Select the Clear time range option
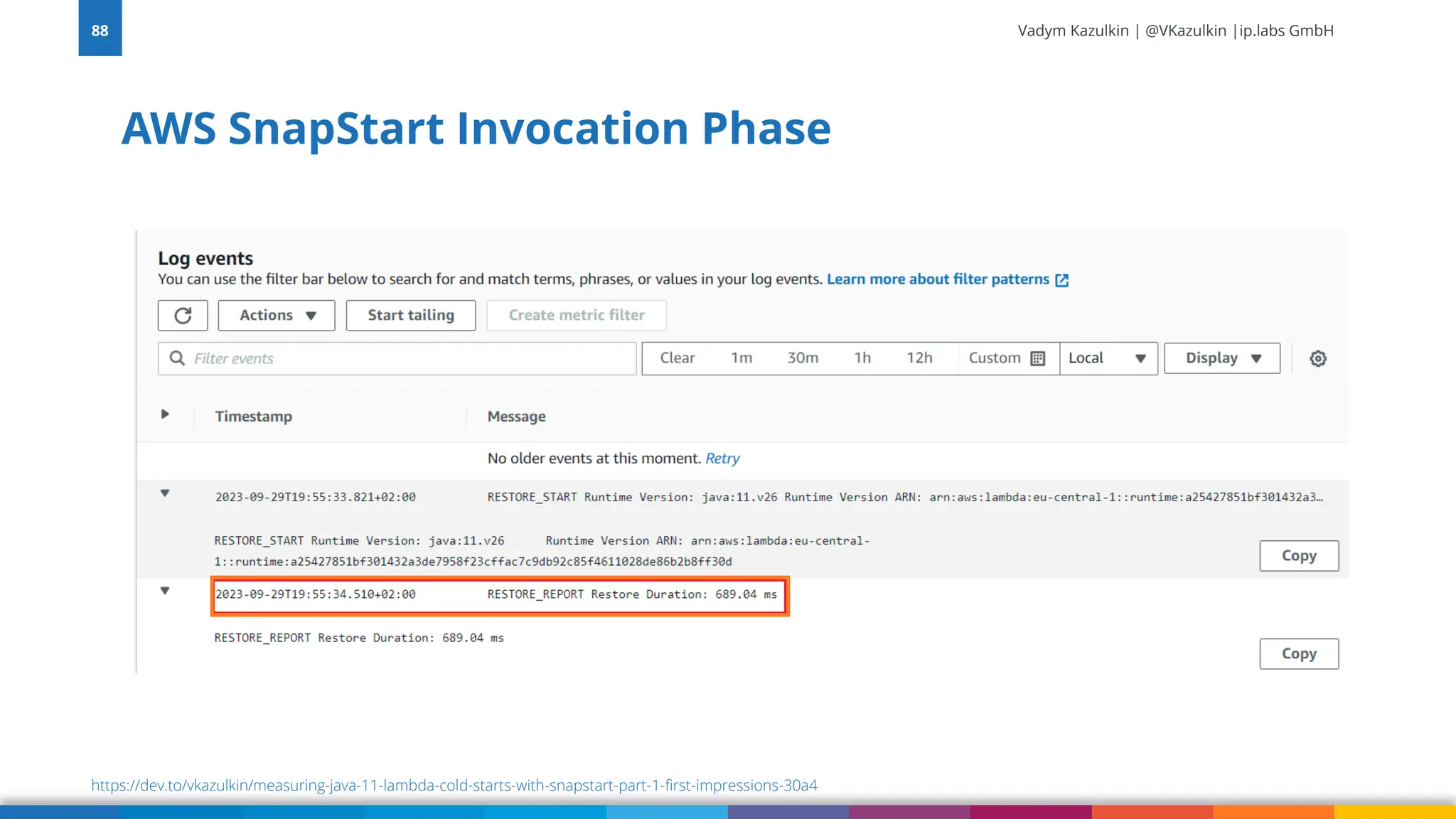Screen dimensions: 1456x819 click(x=677, y=358)
